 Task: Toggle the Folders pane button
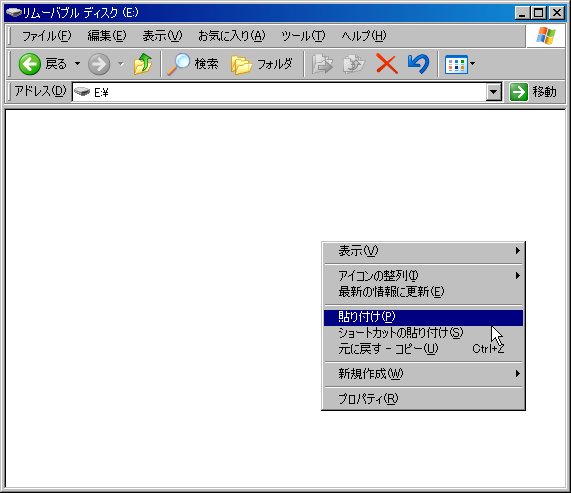tap(261, 64)
